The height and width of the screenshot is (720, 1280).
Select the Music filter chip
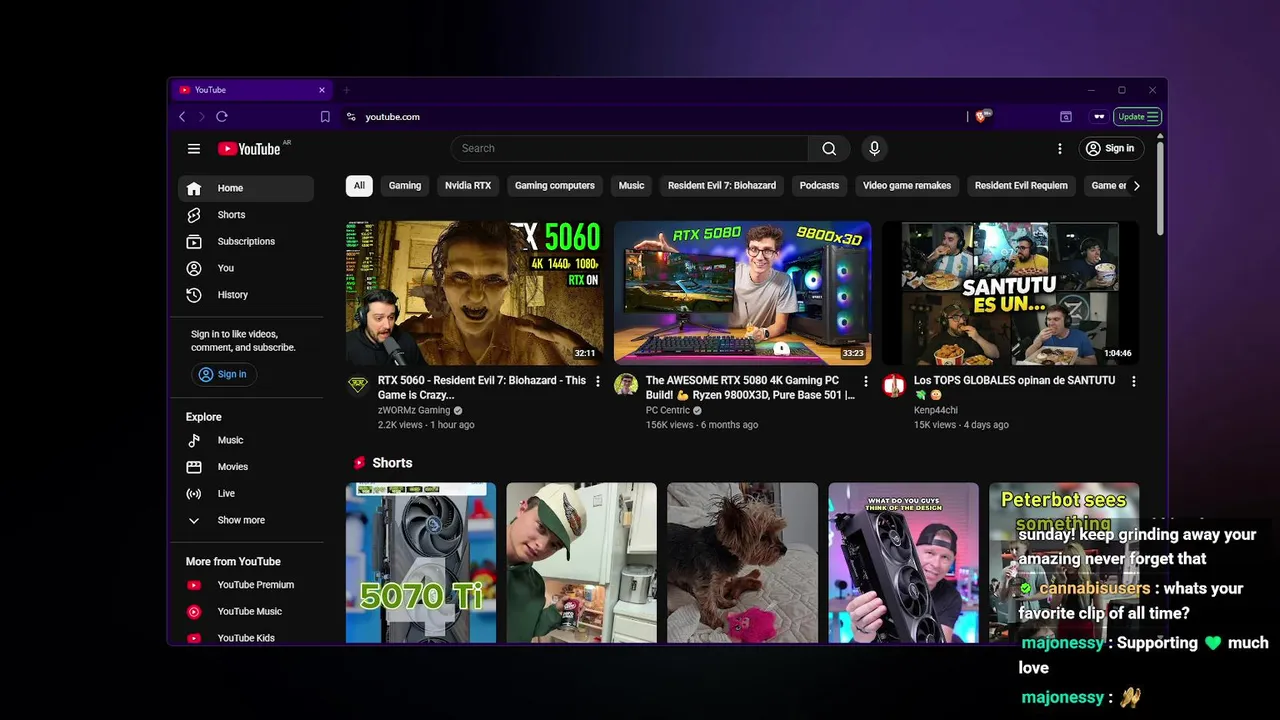pos(631,185)
